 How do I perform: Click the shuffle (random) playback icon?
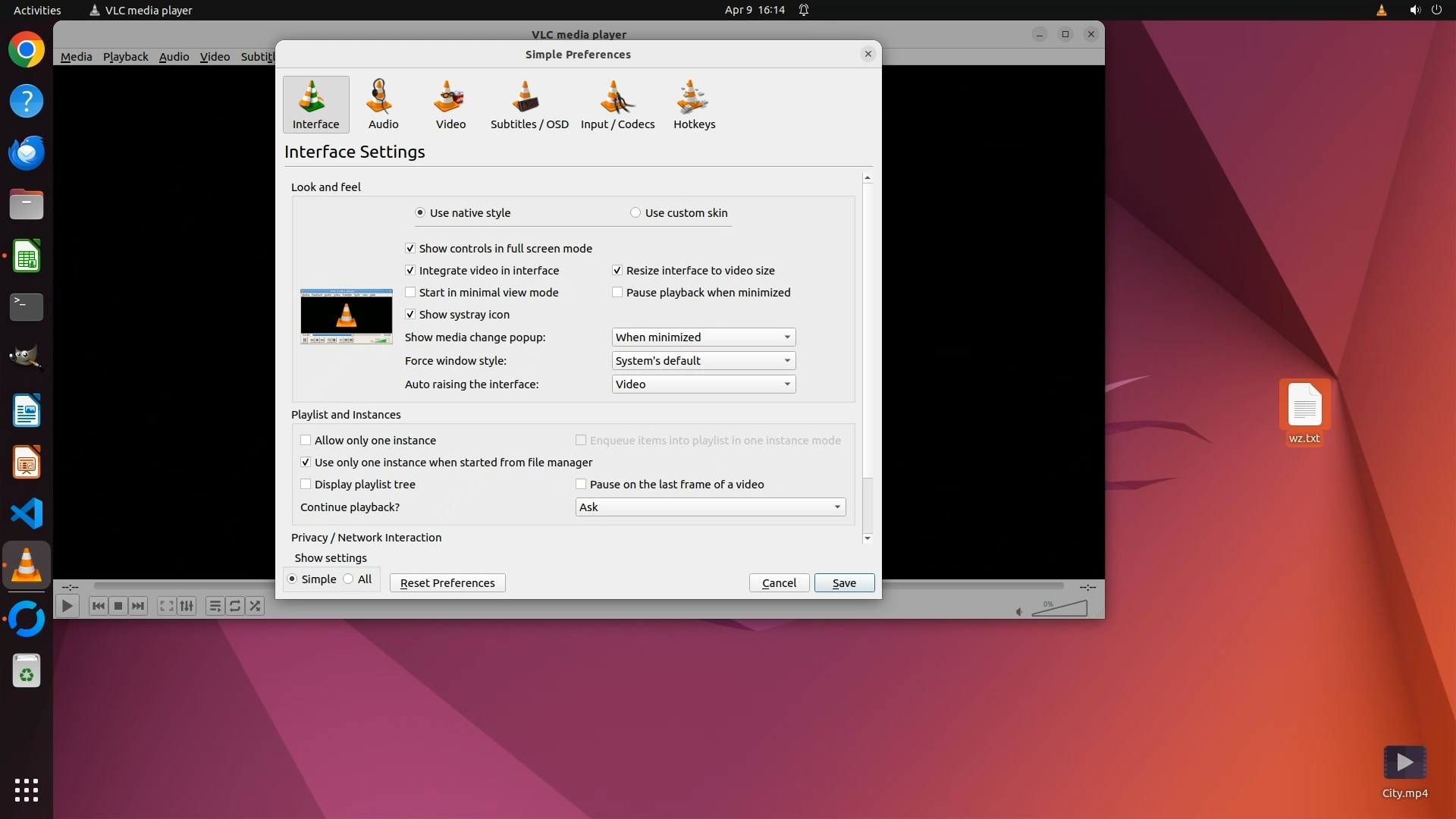(x=256, y=606)
